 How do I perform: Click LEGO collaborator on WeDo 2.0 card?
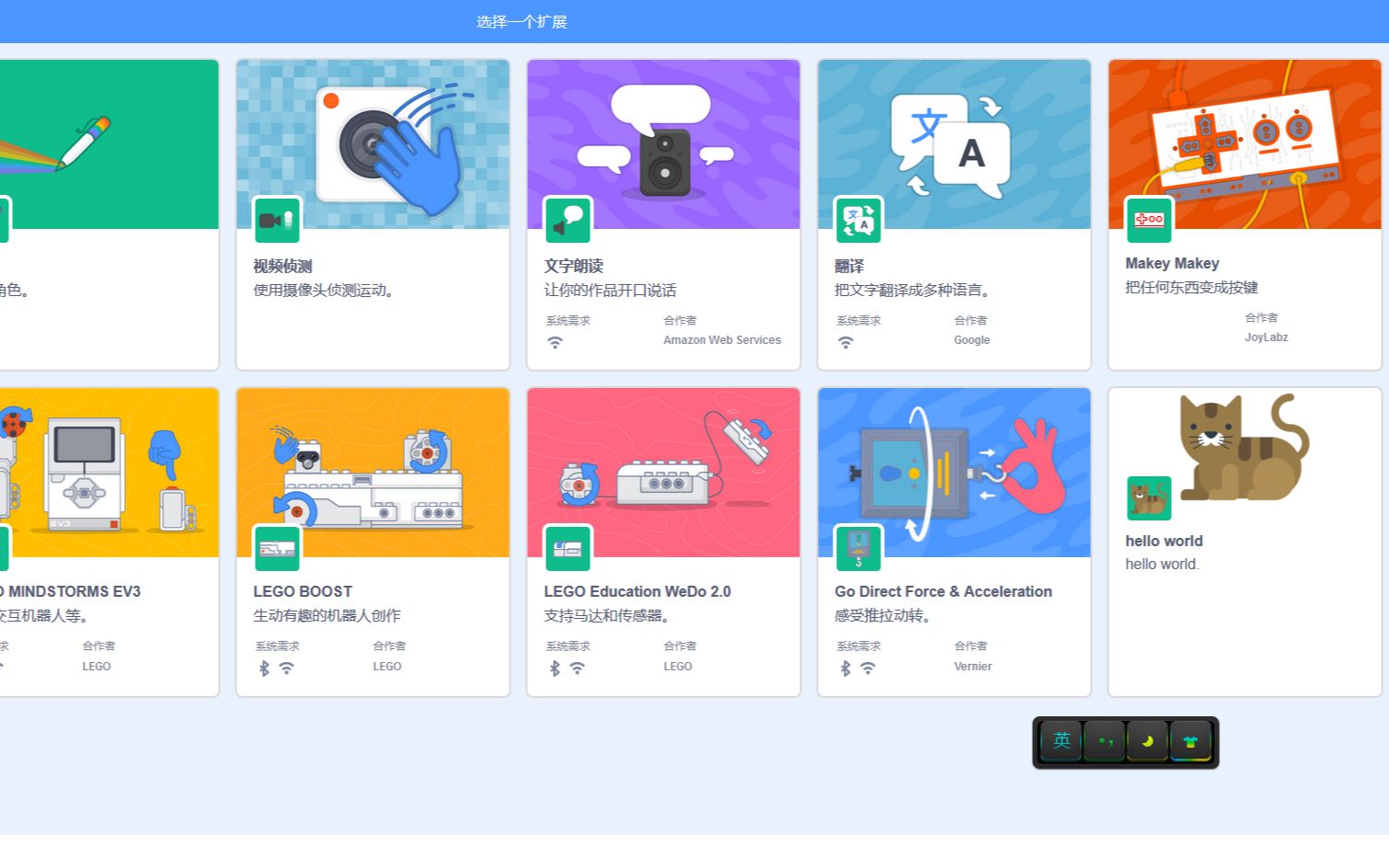pyautogui.click(x=678, y=667)
